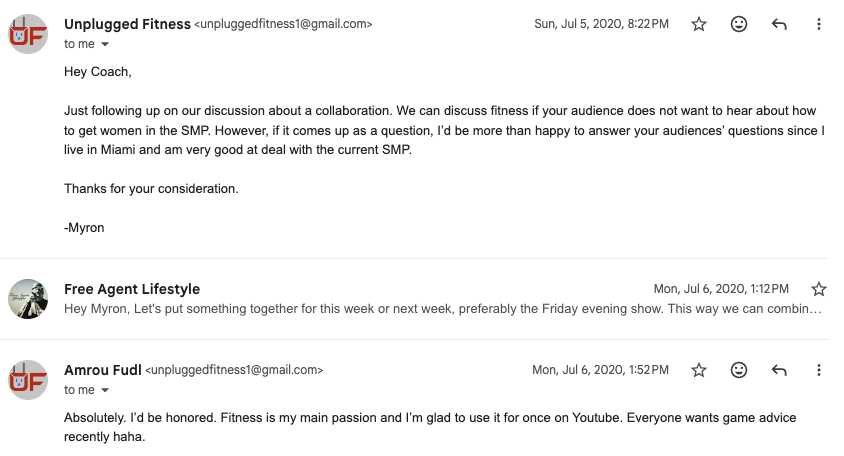Expand recipient details on Amrou Fudl's email

(105, 390)
